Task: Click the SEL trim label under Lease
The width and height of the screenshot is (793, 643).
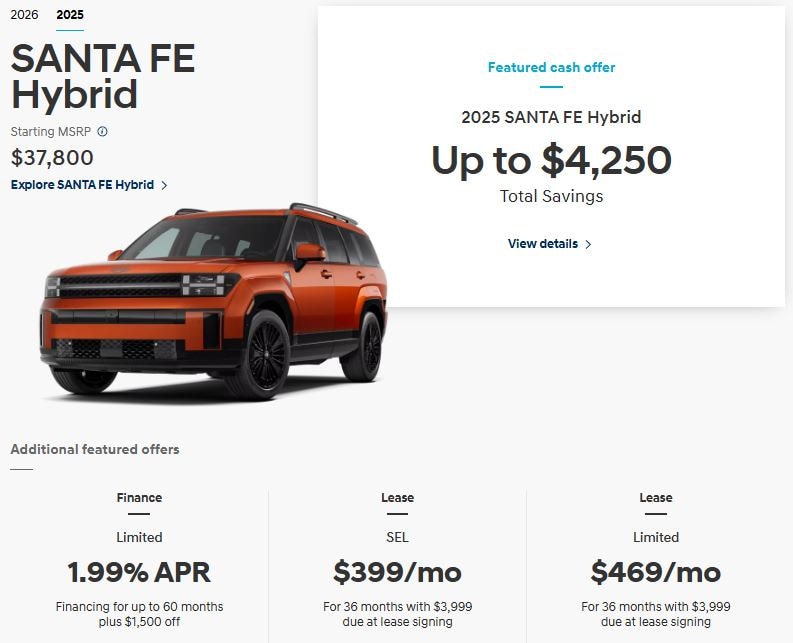Action: (397, 537)
